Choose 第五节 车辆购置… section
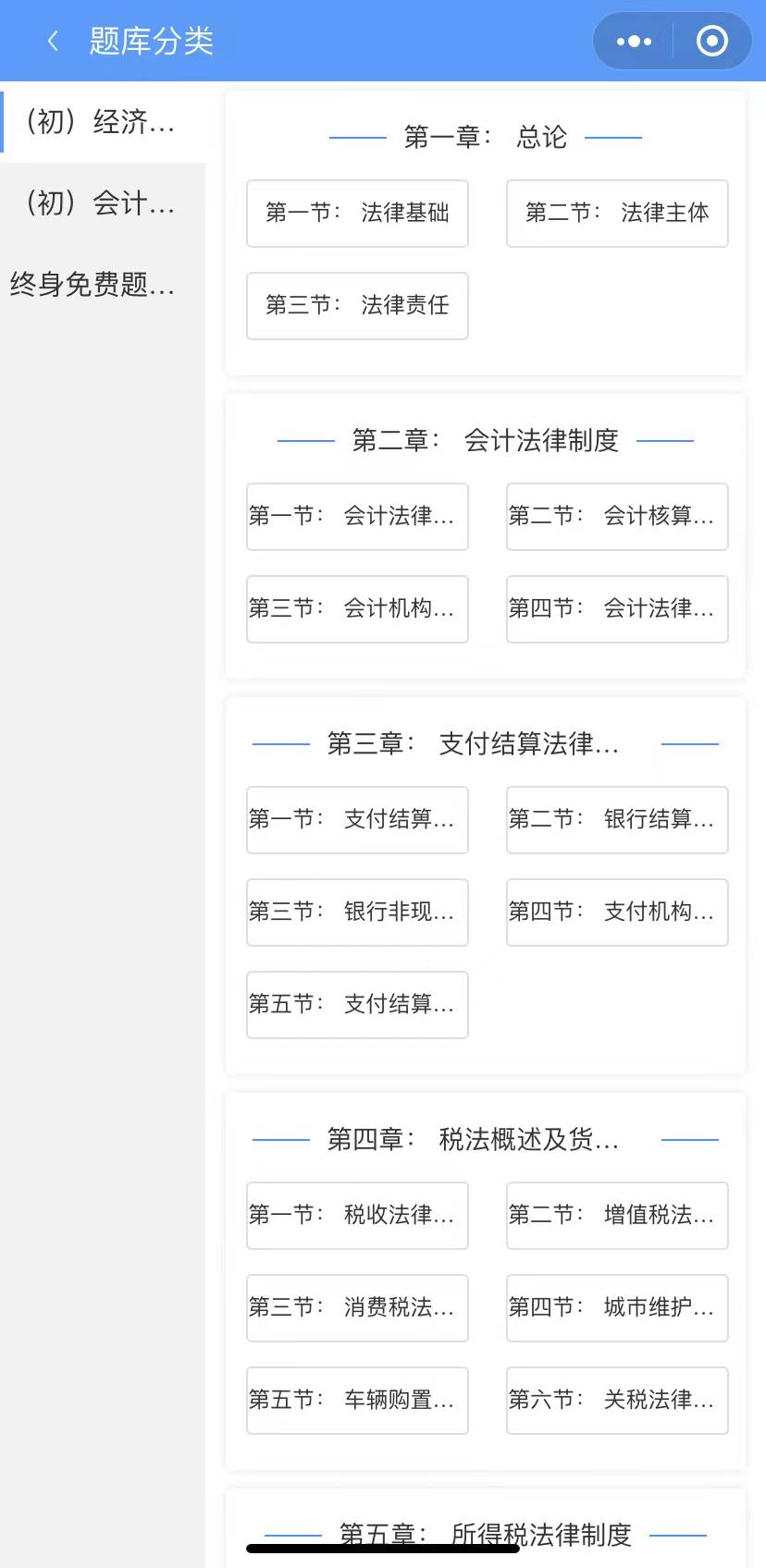 tap(357, 1401)
